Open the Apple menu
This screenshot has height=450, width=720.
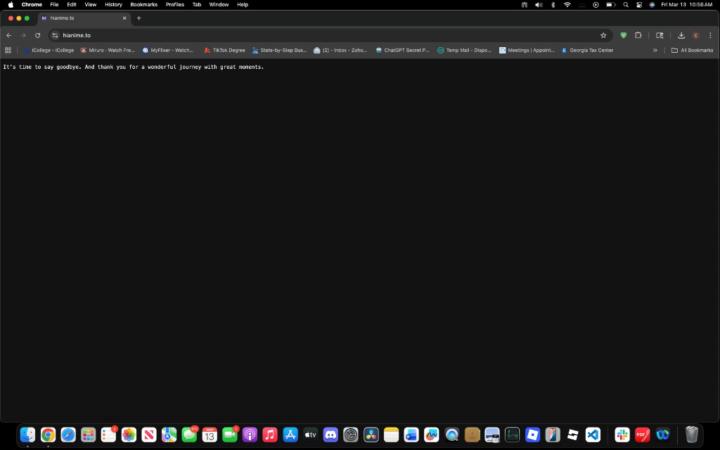[x=11, y=5]
